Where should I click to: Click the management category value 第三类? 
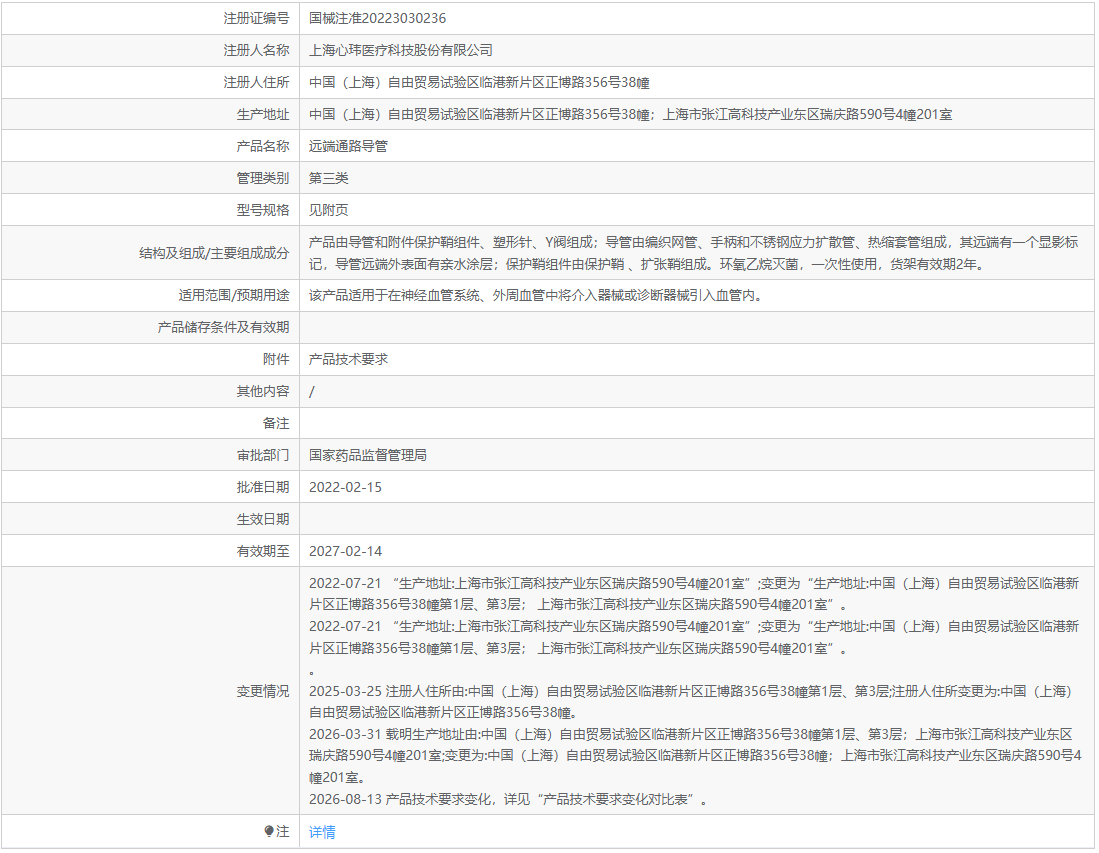pos(329,178)
